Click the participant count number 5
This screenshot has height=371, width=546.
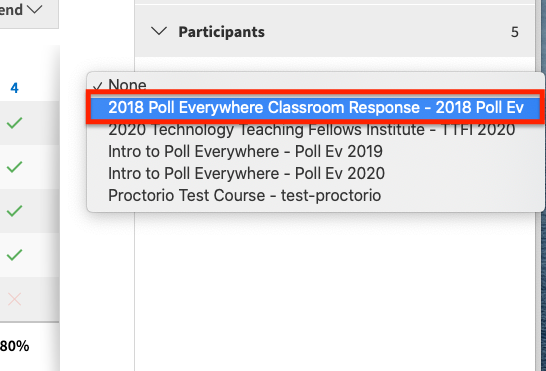(x=515, y=32)
